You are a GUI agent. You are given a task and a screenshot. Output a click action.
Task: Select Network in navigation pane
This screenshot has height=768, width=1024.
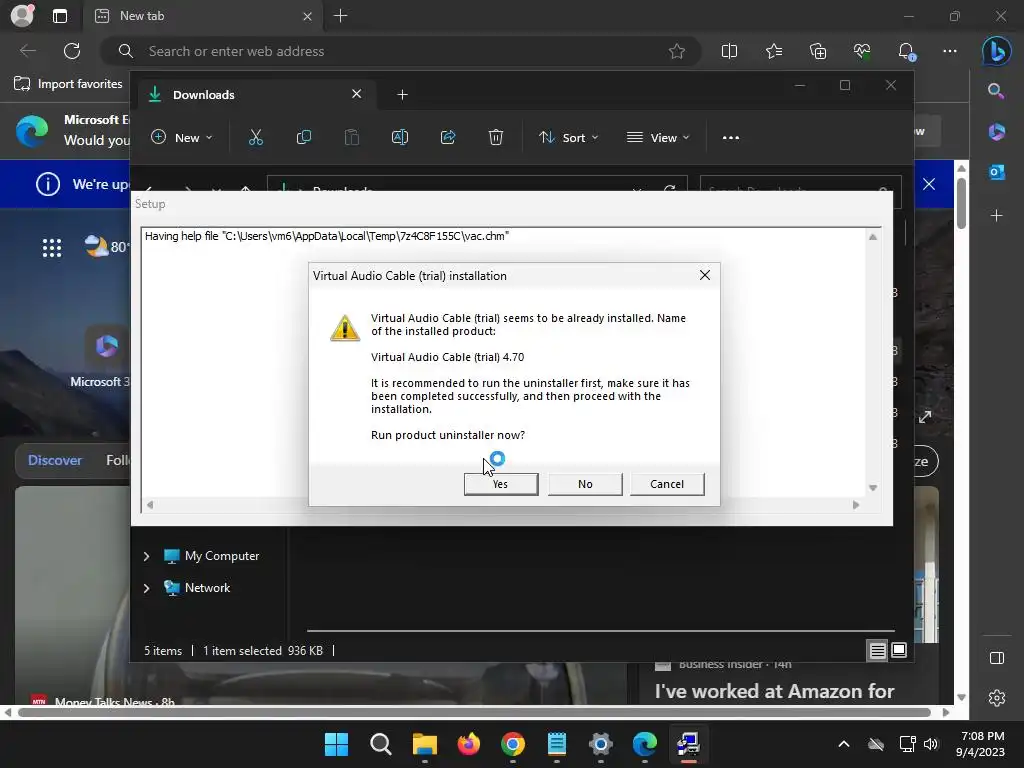coord(197,588)
